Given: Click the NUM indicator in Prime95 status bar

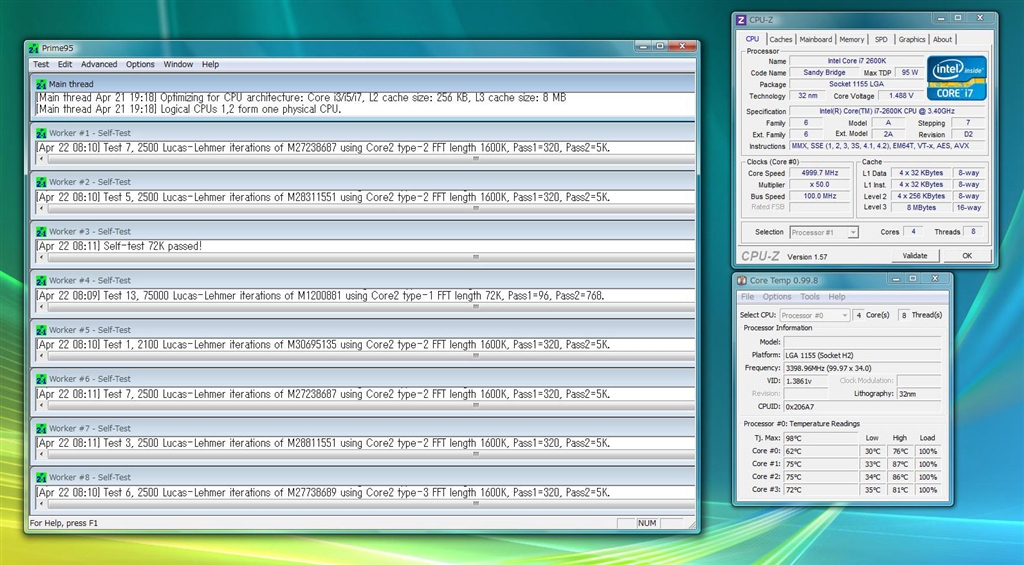Looking at the screenshot, I should click(647, 524).
